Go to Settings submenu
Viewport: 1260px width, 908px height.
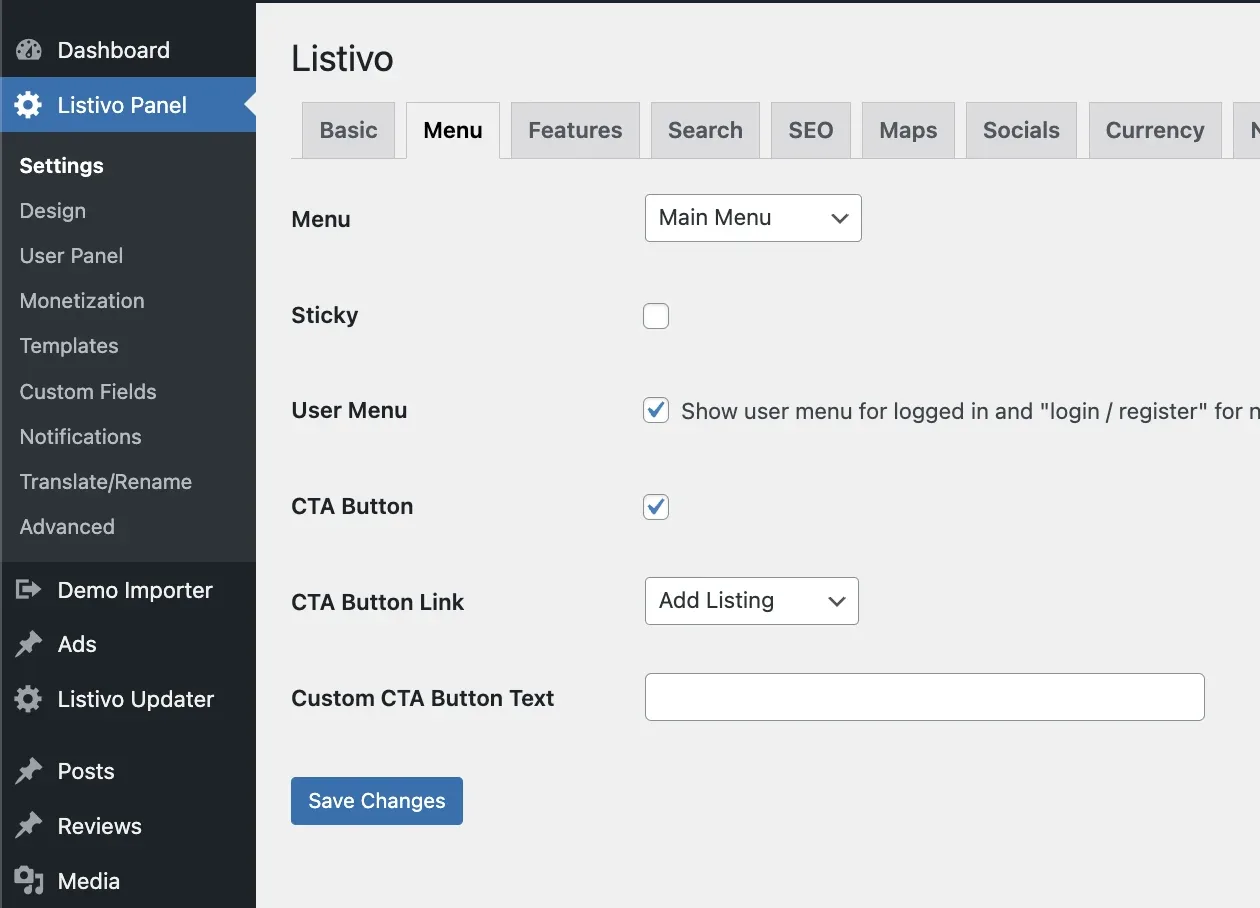coord(62,166)
